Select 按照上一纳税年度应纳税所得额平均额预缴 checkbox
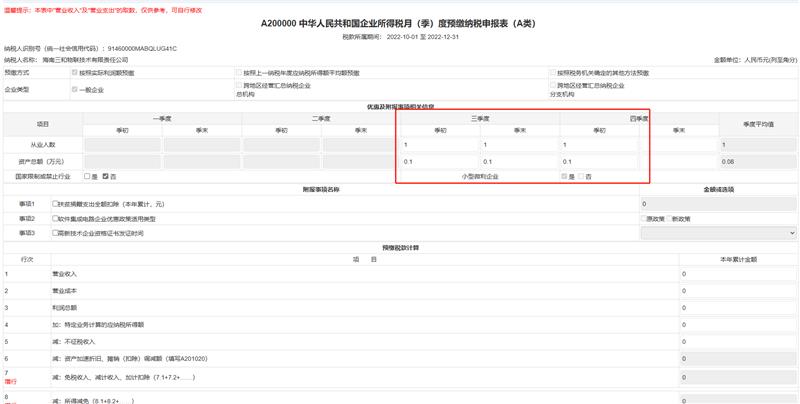The width and height of the screenshot is (800, 404). [x=238, y=73]
